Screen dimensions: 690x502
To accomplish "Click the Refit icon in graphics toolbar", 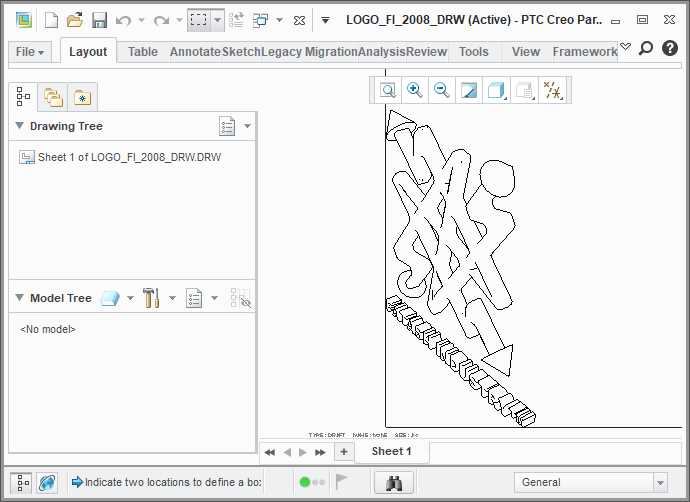I will click(x=388, y=90).
